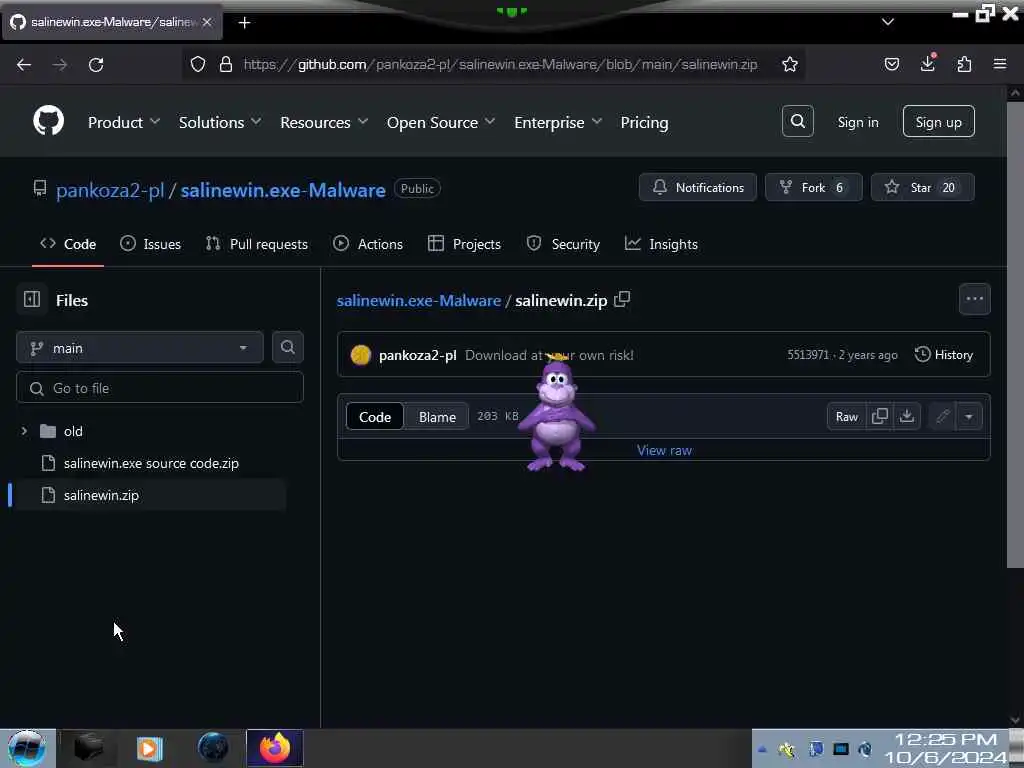The width and height of the screenshot is (1024, 768).
Task: Open the Security tab
Action: click(x=563, y=244)
